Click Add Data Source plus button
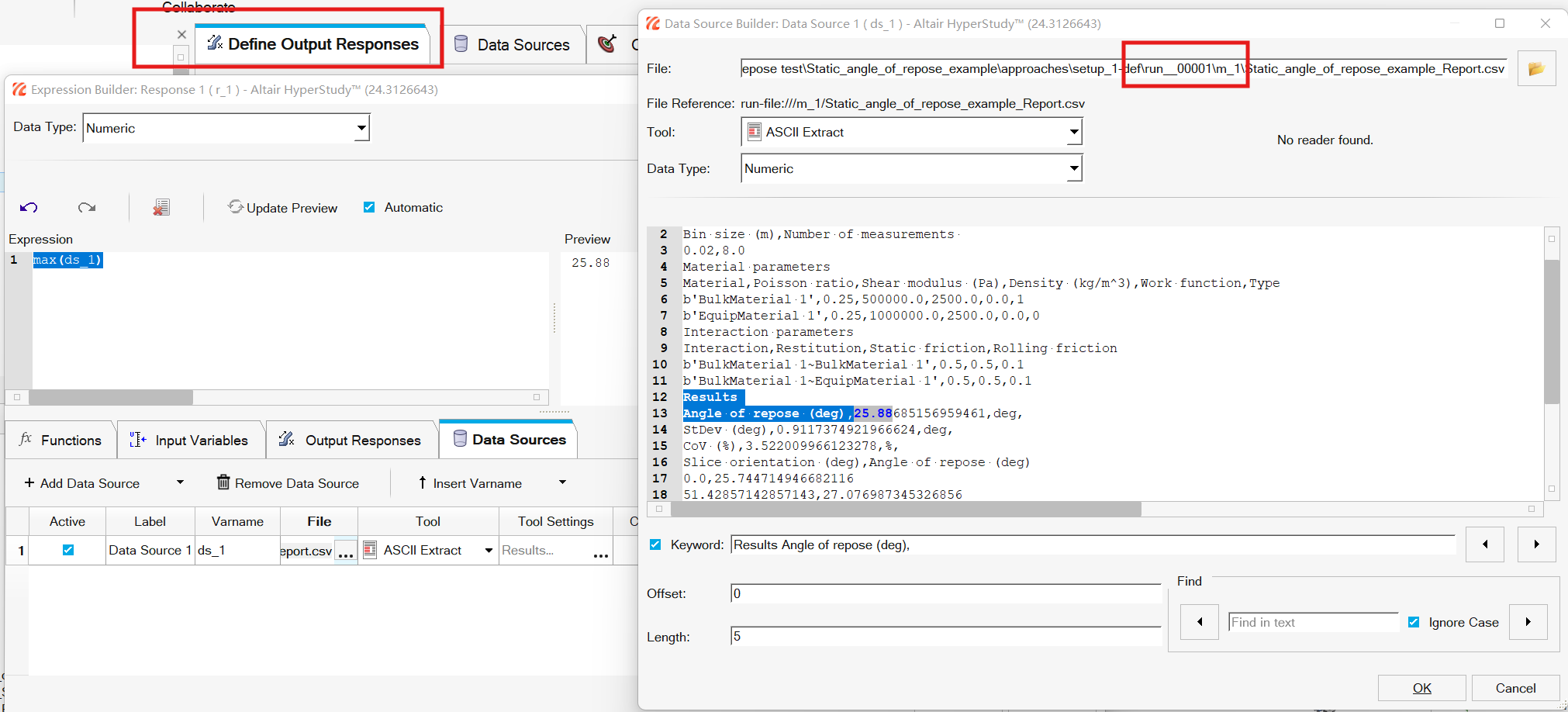Viewport: 1568px width, 712px height. click(x=82, y=483)
